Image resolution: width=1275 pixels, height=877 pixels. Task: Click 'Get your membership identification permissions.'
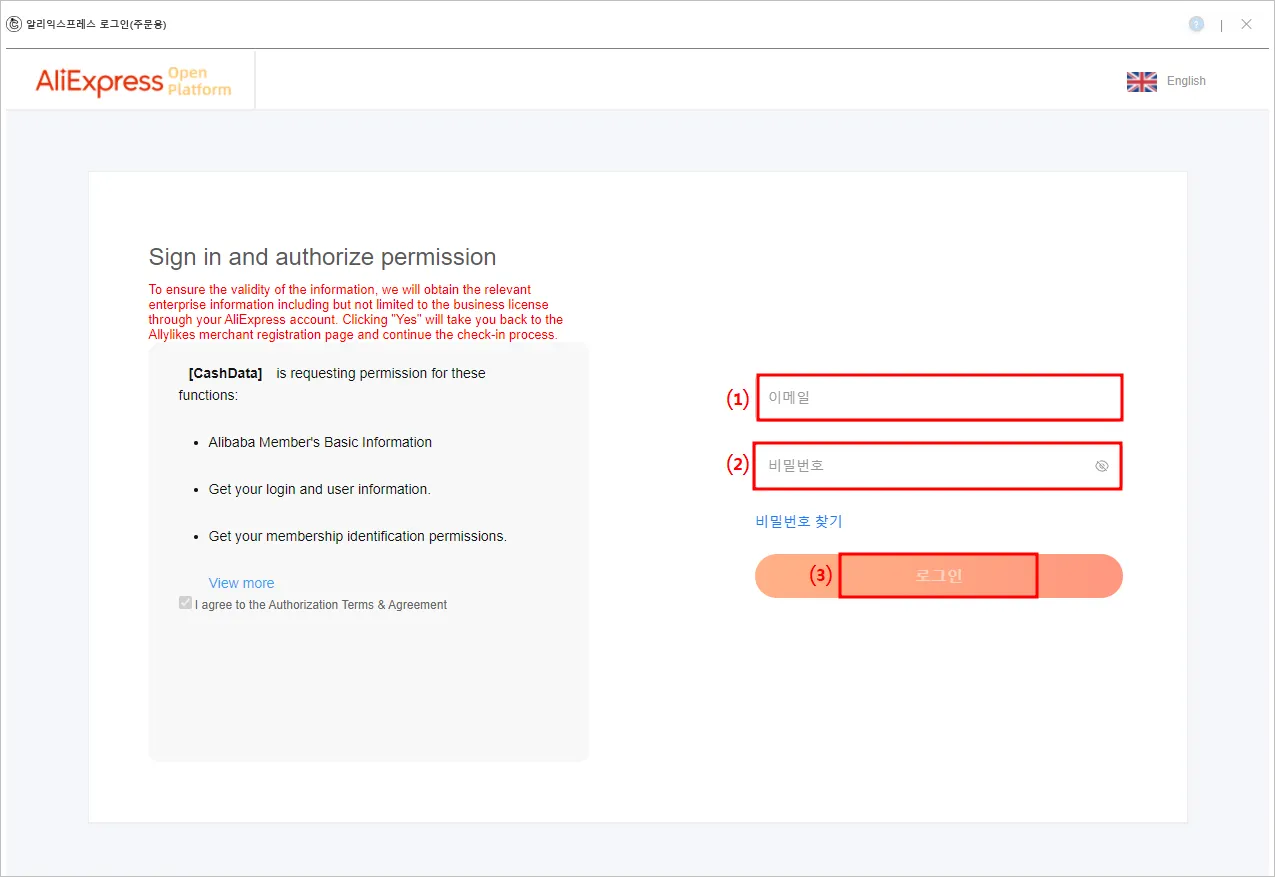click(357, 536)
